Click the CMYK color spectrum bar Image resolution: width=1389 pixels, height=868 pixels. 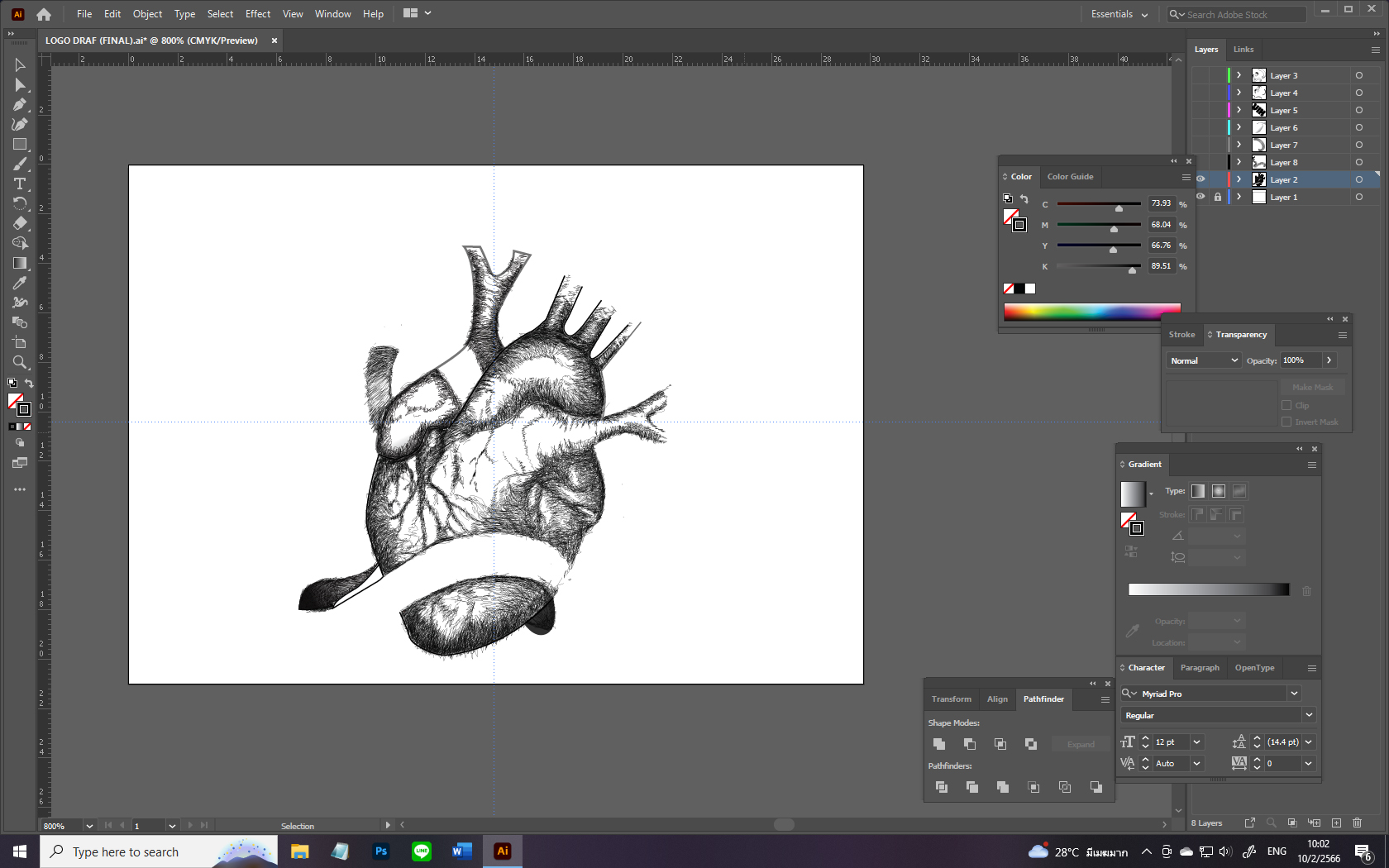click(1091, 312)
